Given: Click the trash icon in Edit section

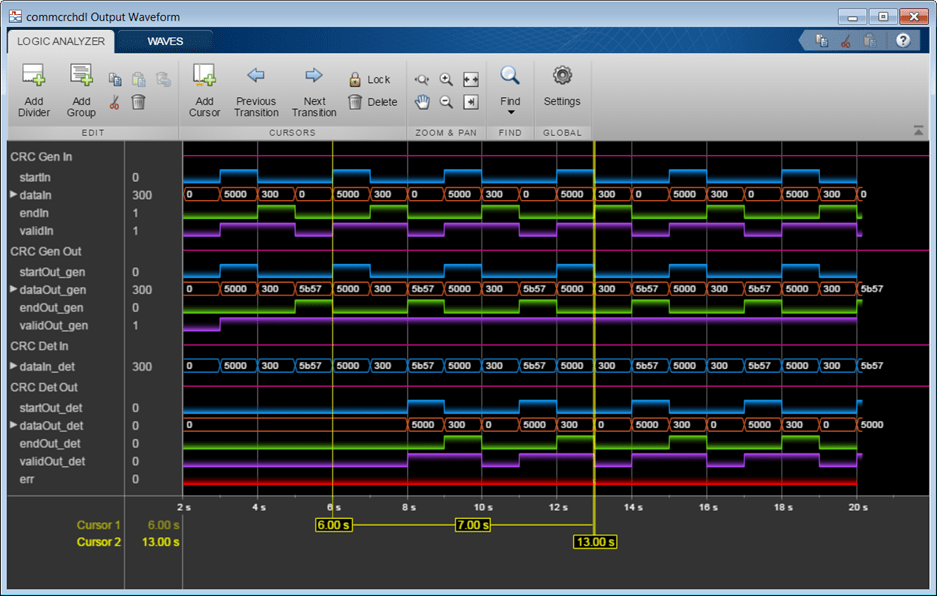Looking at the screenshot, I should pyautogui.click(x=139, y=102).
